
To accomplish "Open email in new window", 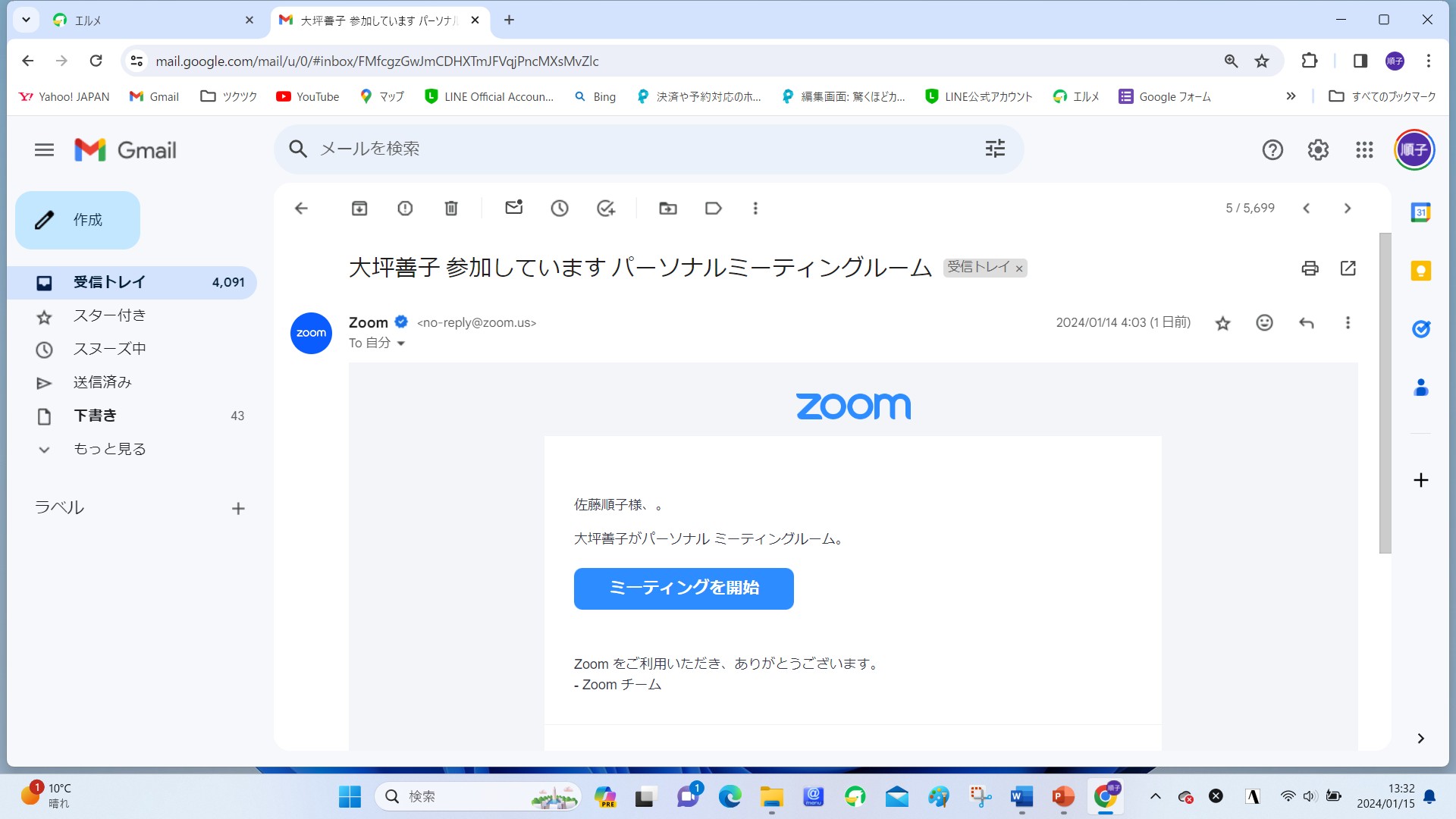I will [1348, 268].
